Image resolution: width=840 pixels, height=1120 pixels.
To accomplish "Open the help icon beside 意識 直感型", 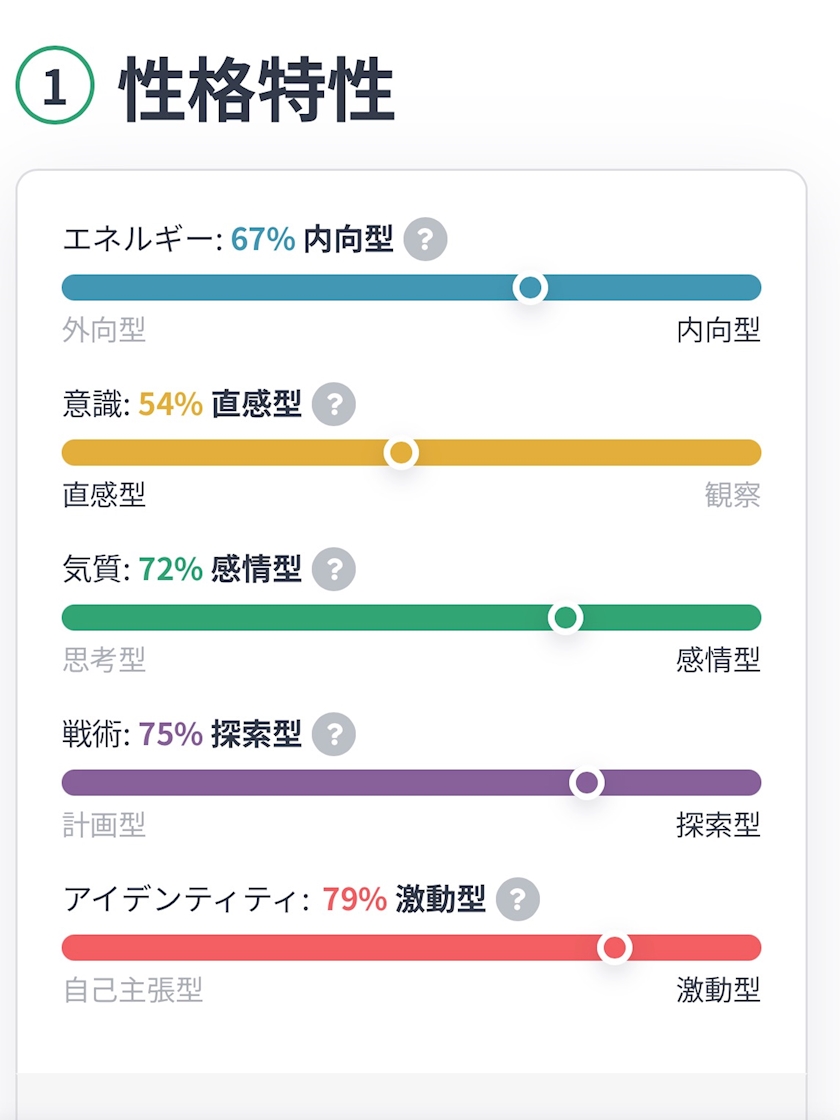I will click(334, 405).
